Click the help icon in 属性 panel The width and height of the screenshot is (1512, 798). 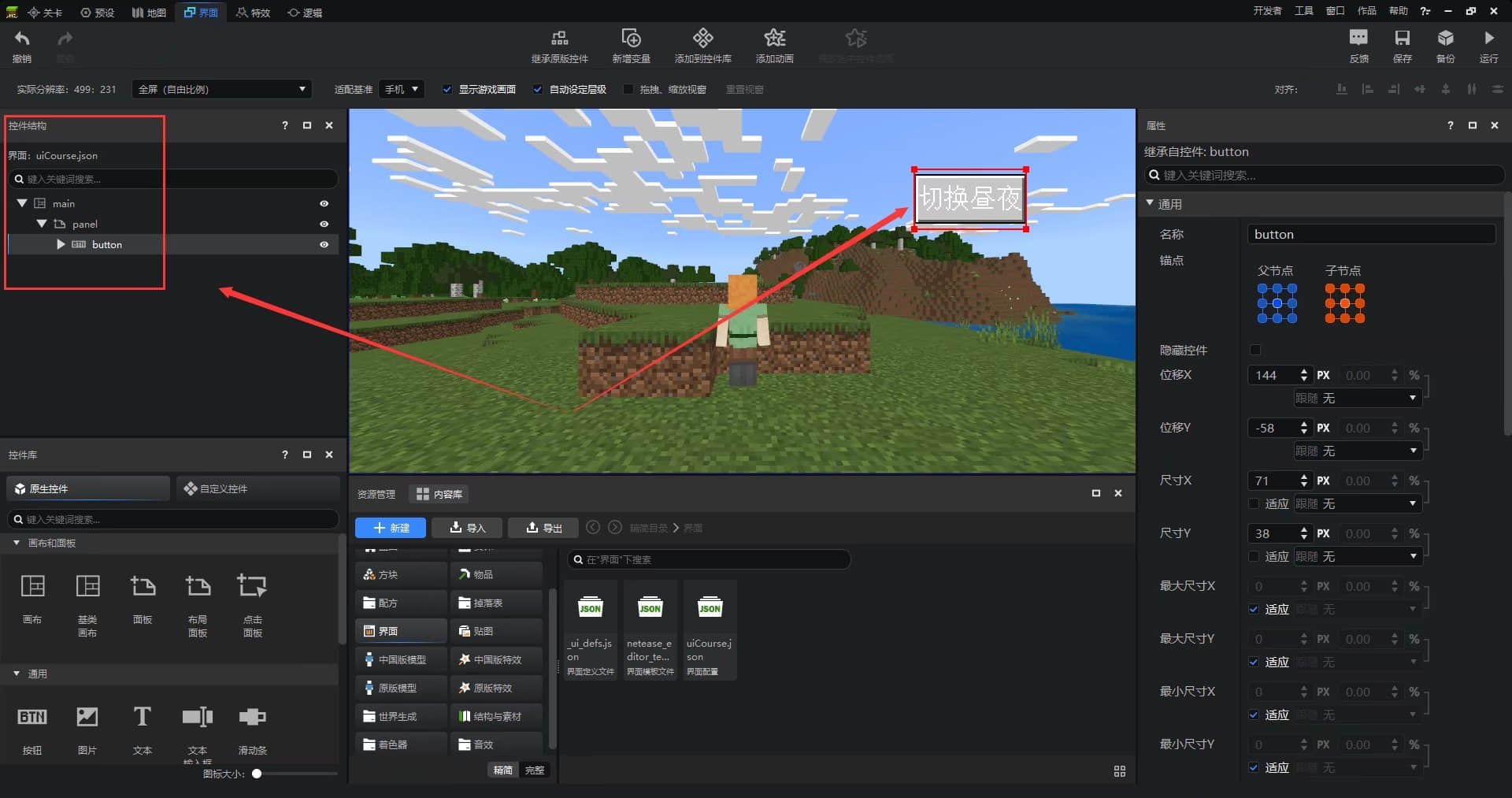pyautogui.click(x=1451, y=125)
